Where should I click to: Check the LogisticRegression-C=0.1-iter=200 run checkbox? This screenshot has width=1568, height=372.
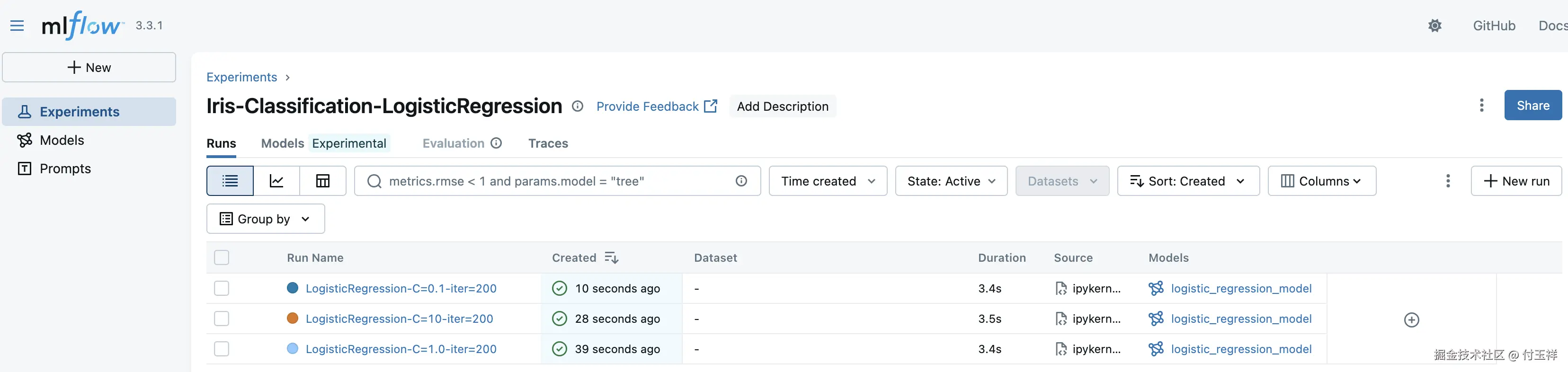(222, 288)
